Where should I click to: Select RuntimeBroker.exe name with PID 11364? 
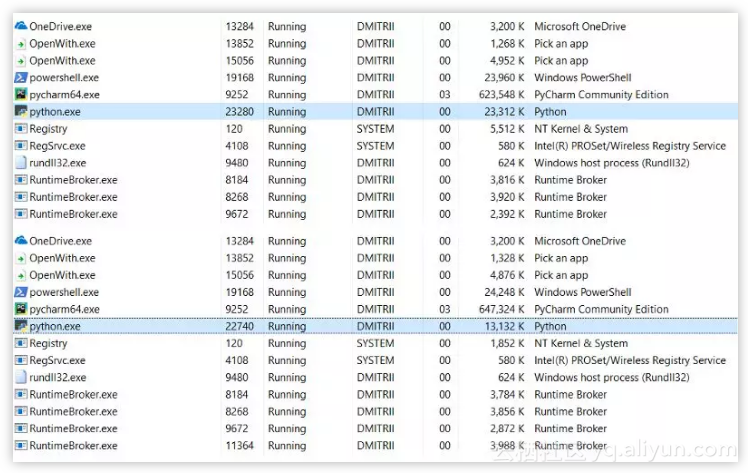(73, 445)
